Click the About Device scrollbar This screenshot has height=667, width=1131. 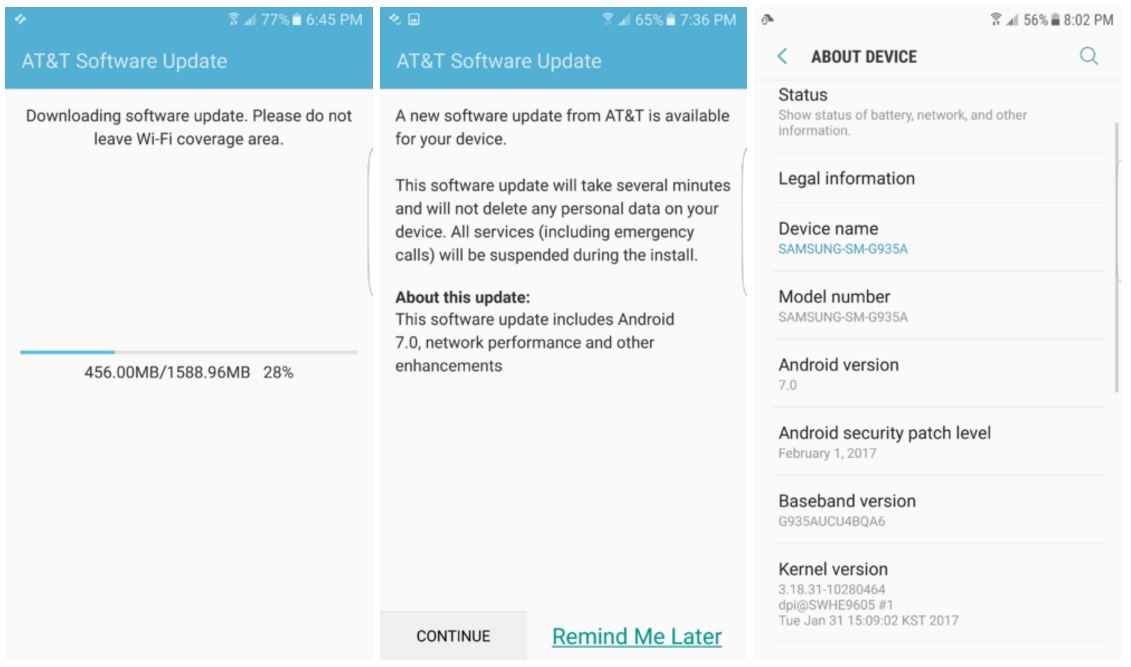point(1117,257)
